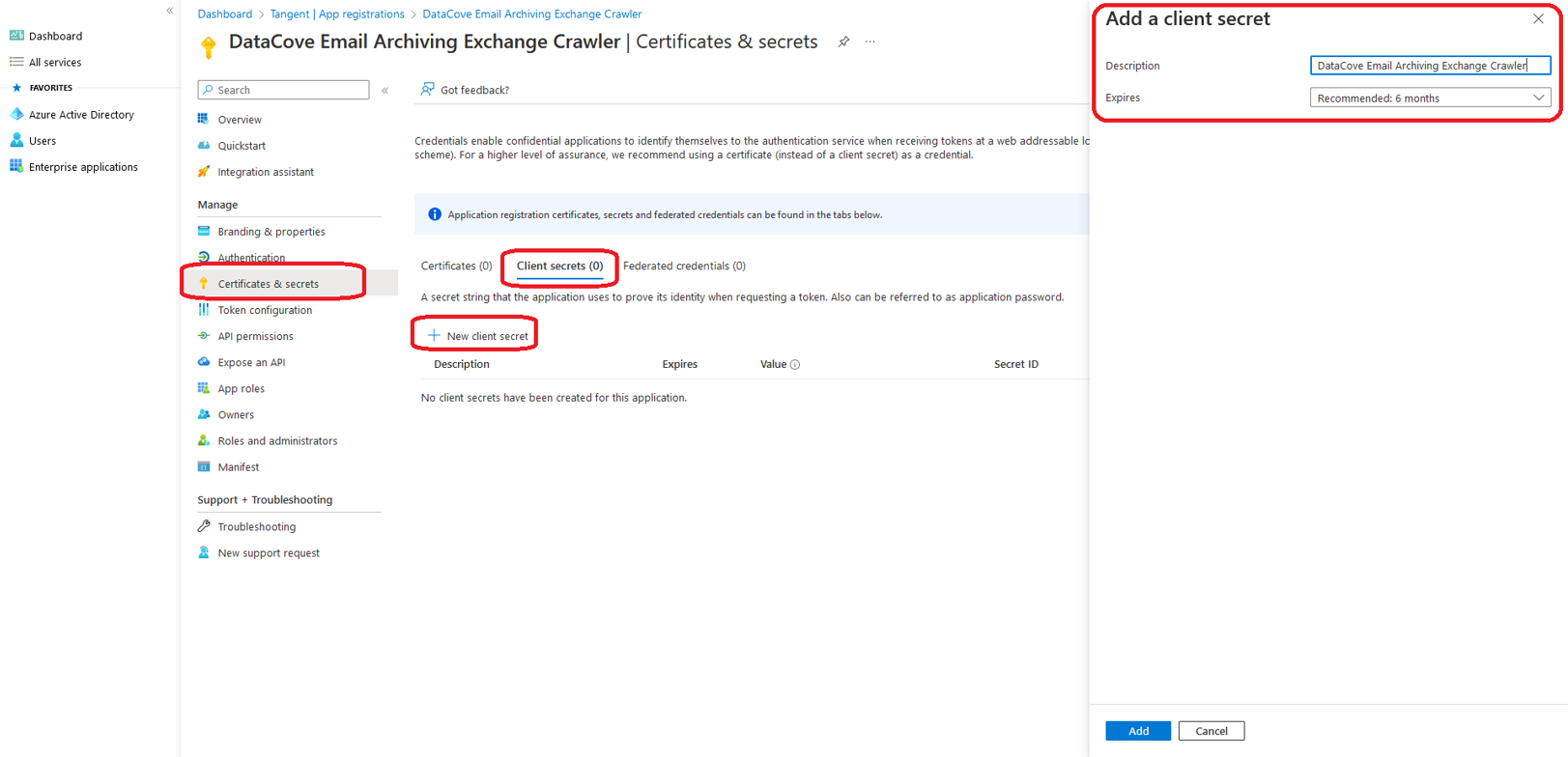Image resolution: width=1568 pixels, height=757 pixels.
Task: Click the info icon next to Value column
Action: pos(795,365)
